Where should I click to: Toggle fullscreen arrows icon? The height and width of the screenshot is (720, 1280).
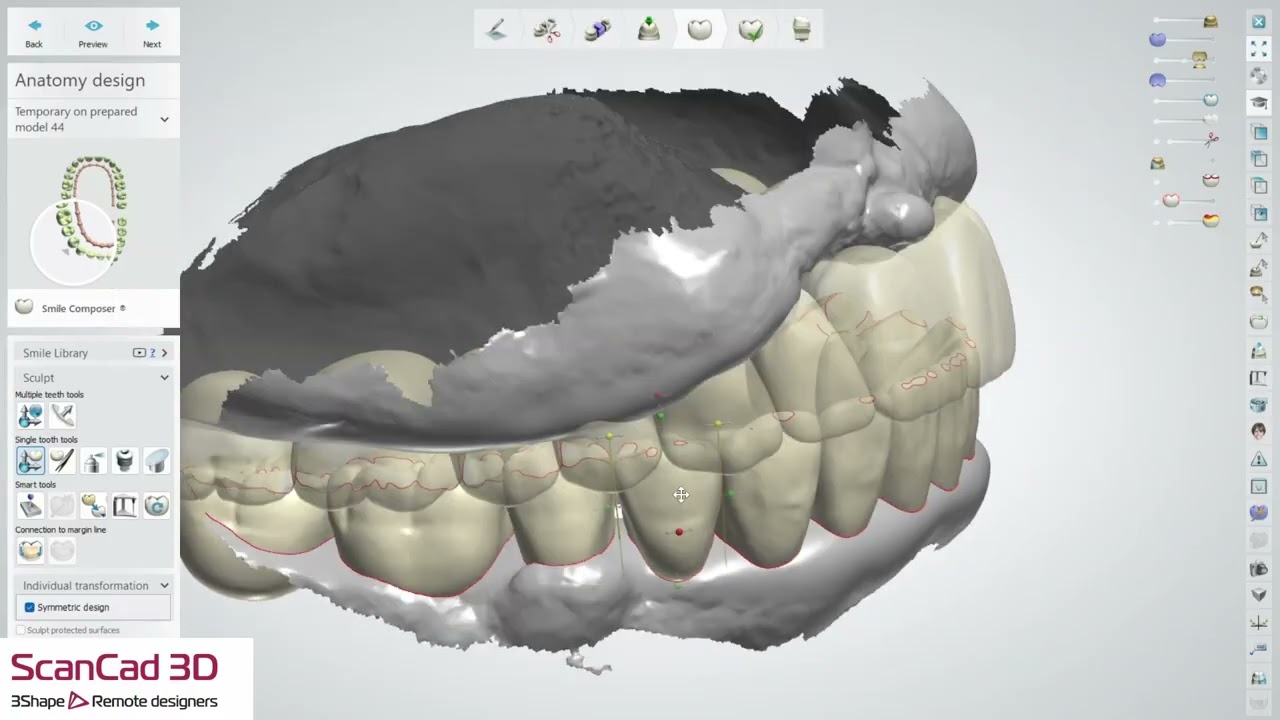coord(1259,48)
